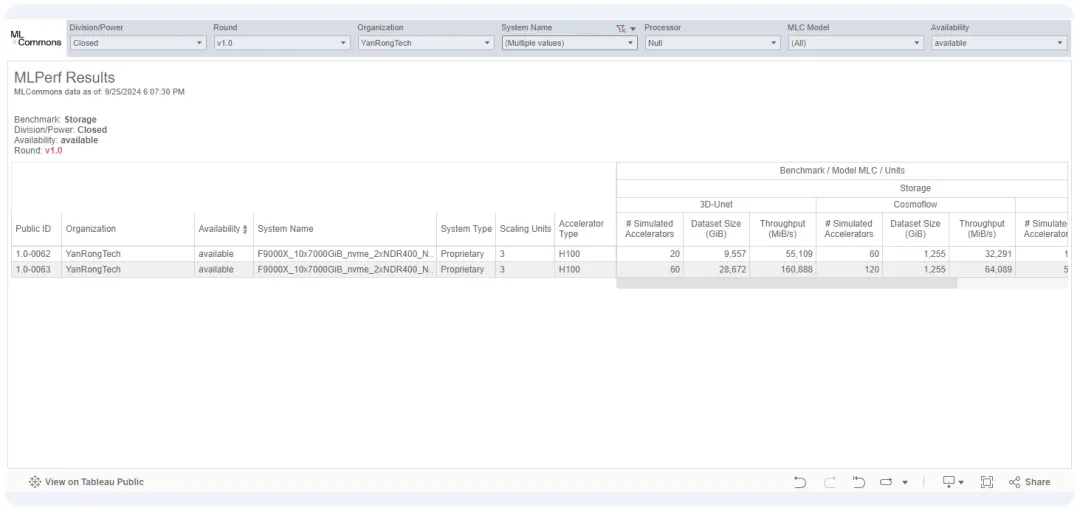Image resolution: width=1080 pixels, height=511 pixels.
Task: Open View on Tableau Public link
Action: [94, 482]
